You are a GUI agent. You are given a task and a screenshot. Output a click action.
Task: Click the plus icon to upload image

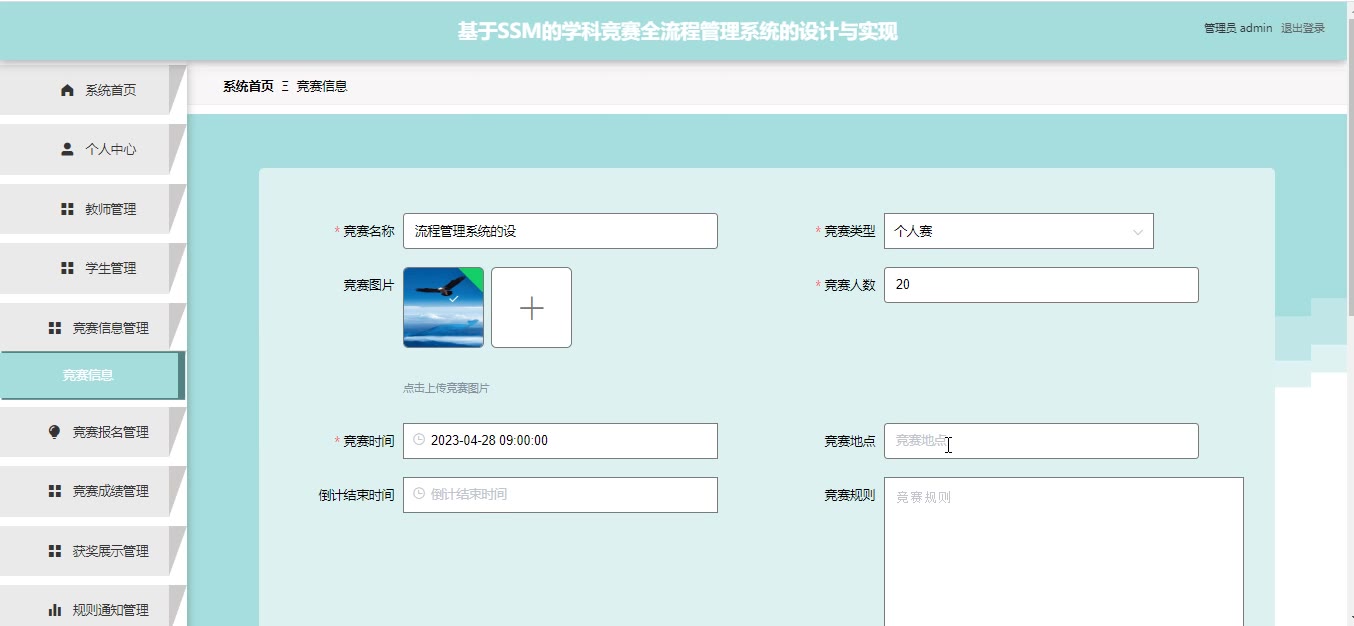(x=531, y=308)
